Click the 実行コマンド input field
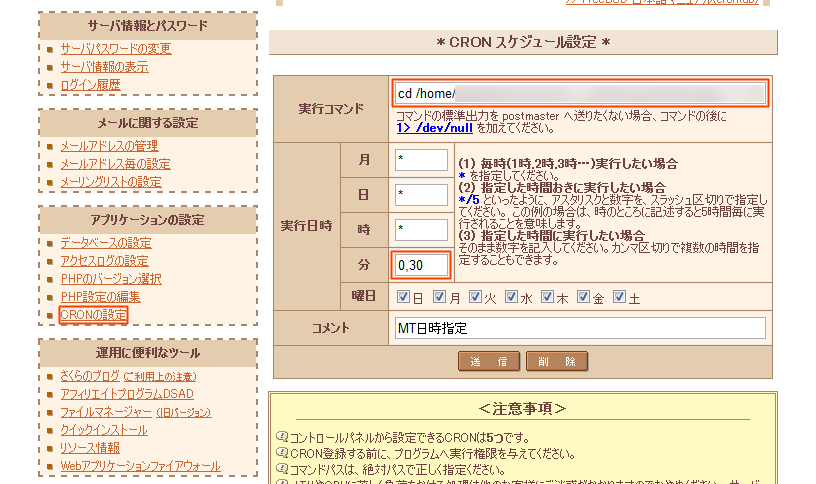Image resolution: width=816 pixels, height=484 pixels. tap(580, 94)
